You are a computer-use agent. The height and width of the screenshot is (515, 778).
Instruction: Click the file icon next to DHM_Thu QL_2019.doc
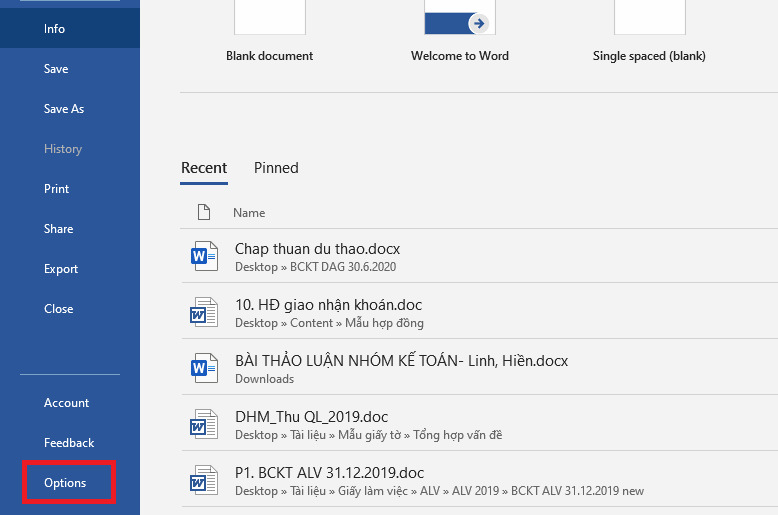coord(204,424)
